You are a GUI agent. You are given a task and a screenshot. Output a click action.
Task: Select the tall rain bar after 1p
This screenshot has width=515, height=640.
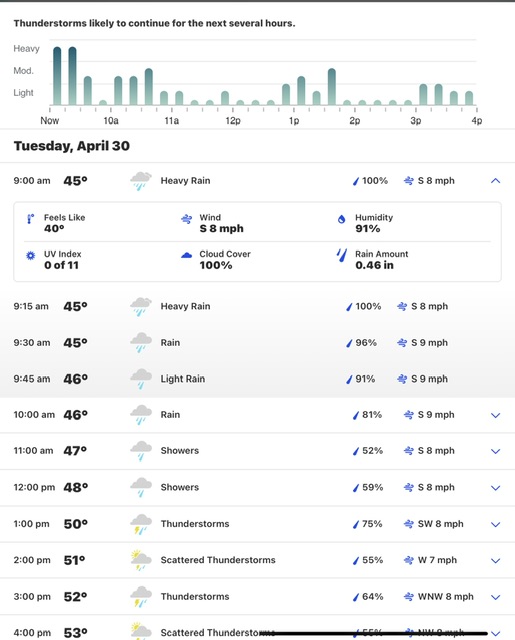pos(332,87)
